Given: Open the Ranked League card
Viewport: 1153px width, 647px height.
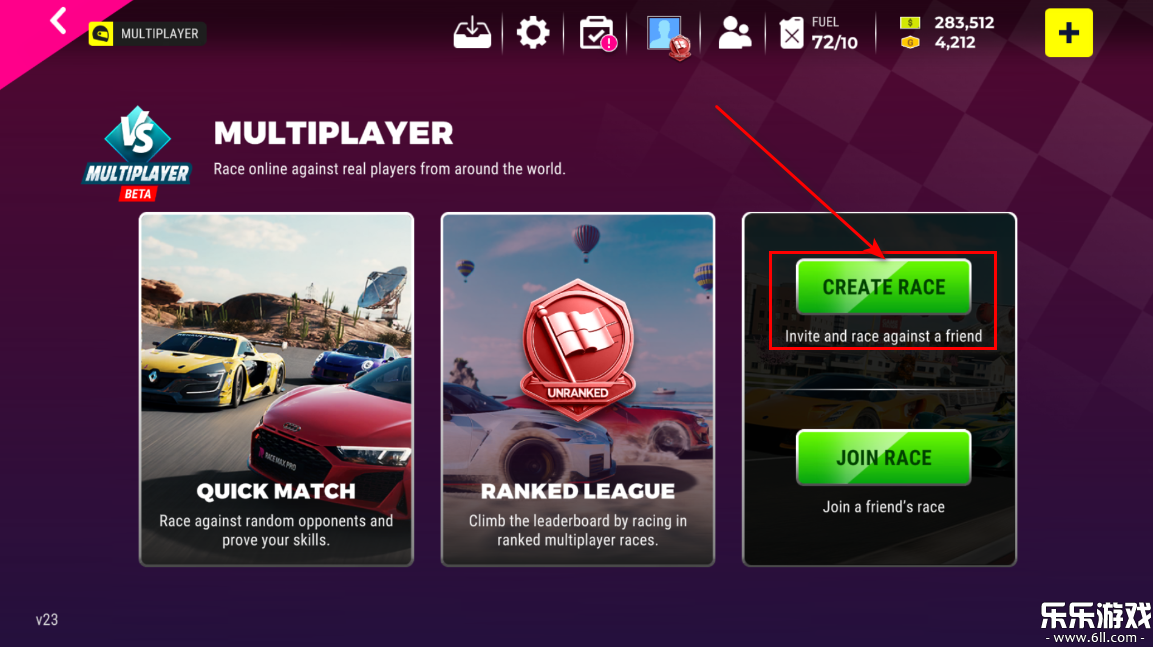Looking at the screenshot, I should (x=578, y=389).
